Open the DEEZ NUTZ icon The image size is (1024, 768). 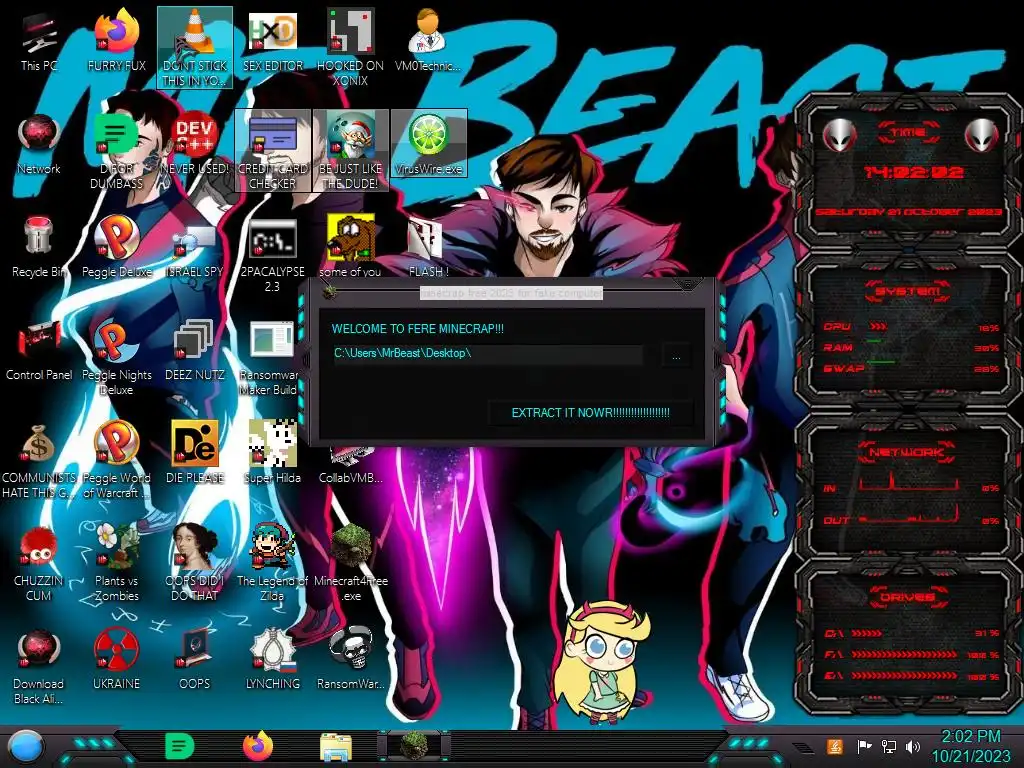point(195,351)
